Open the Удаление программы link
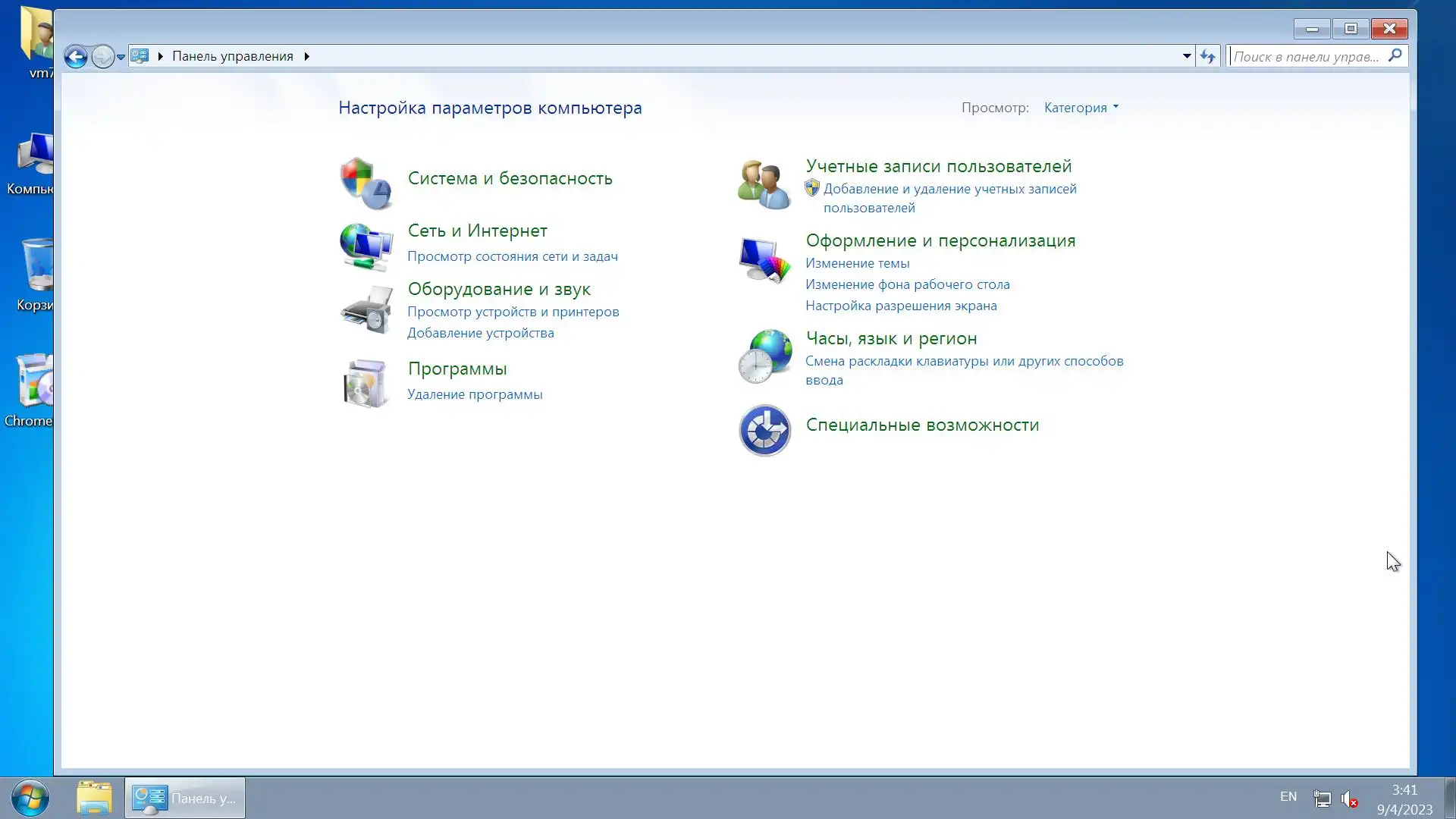The image size is (1456, 819). coord(475,394)
